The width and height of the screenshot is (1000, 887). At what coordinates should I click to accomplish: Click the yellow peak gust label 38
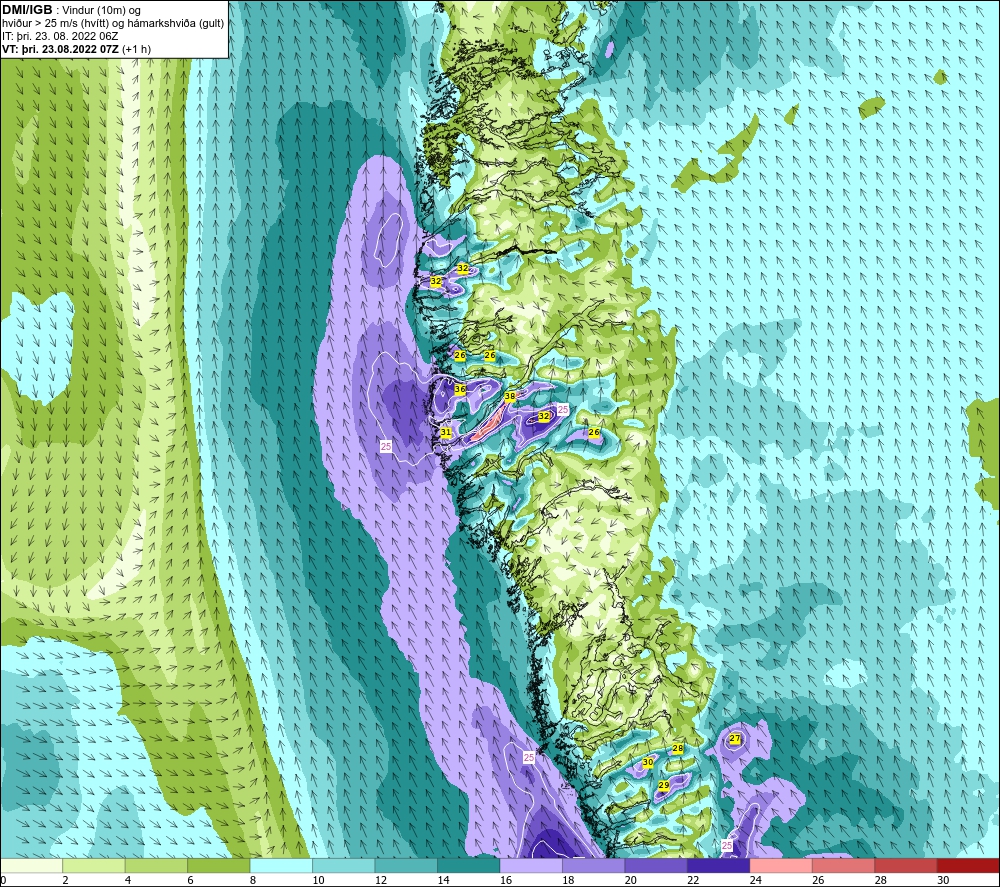(x=510, y=397)
